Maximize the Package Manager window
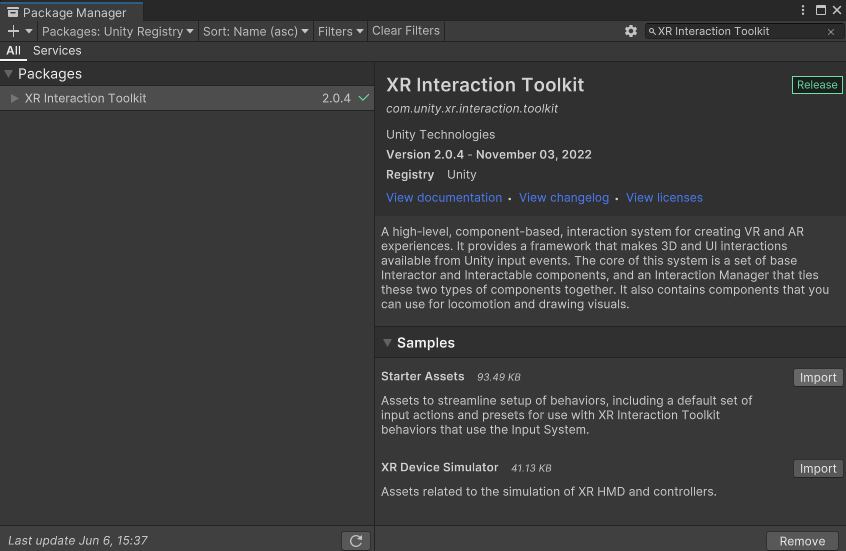 tap(821, 10)
